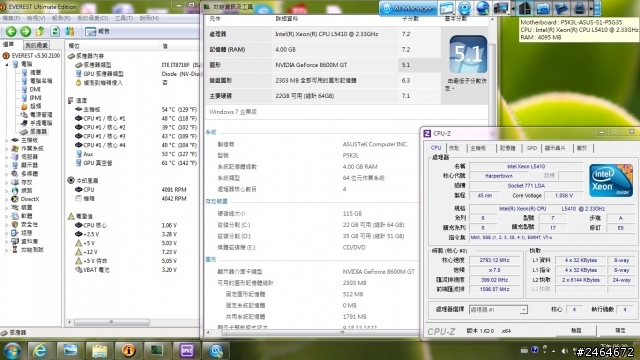This screenshot has width=640, height=360.
Task: Click the two-people users icon in EVEREST toolbar
Action: 70,31
